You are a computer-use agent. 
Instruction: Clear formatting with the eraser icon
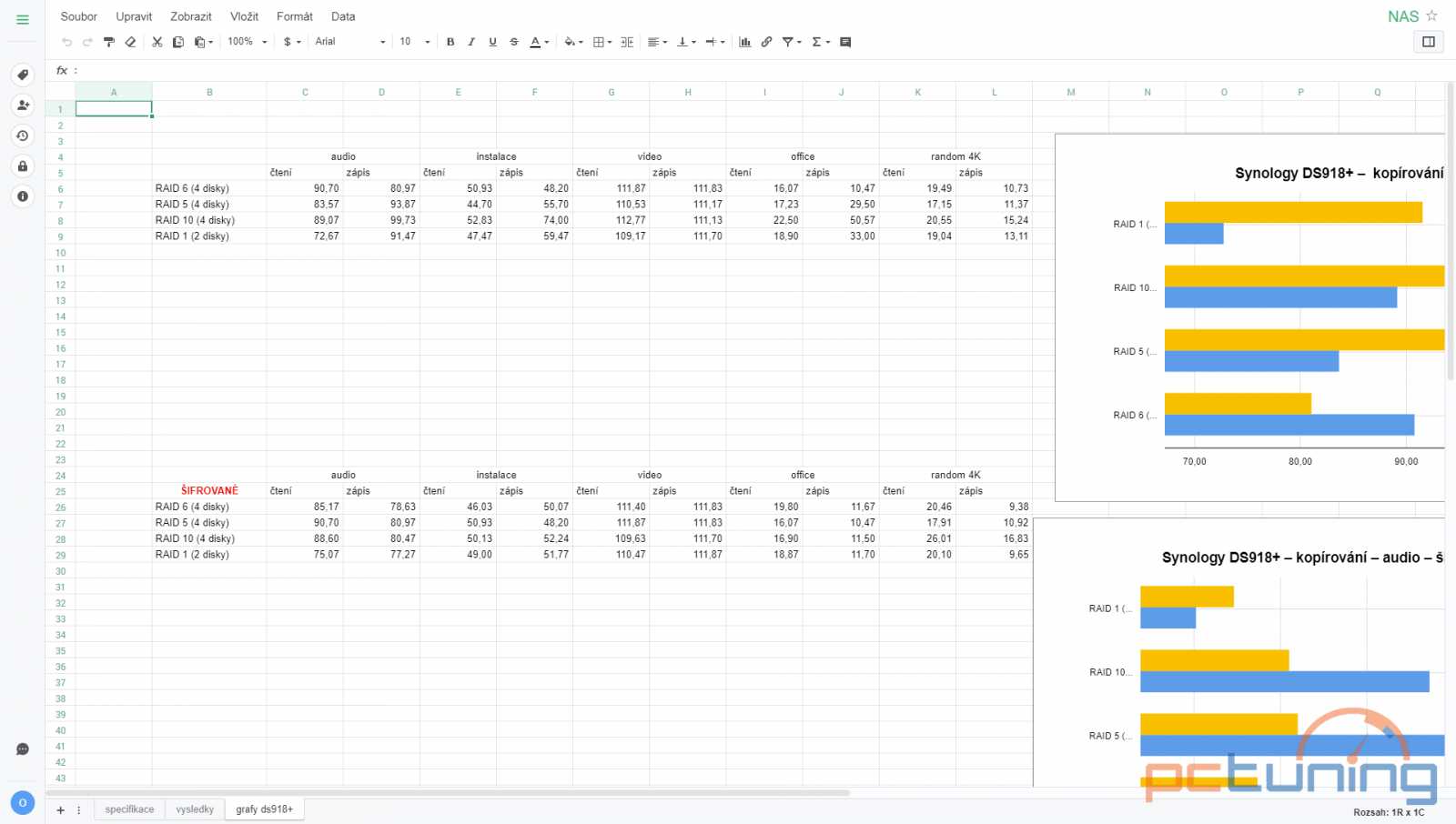pos(130,42)
